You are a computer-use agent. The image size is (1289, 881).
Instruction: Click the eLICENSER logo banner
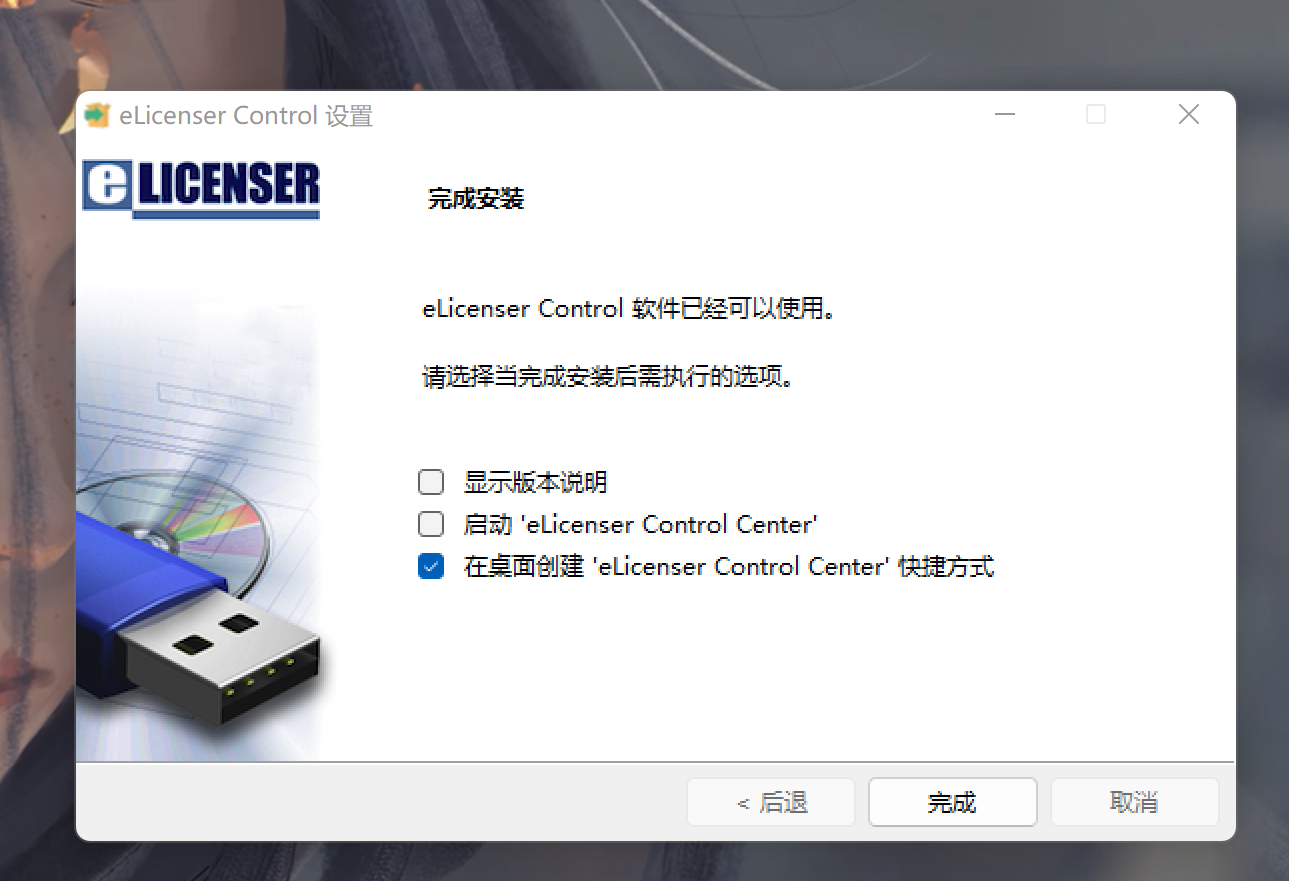click(x=201, y=188)
